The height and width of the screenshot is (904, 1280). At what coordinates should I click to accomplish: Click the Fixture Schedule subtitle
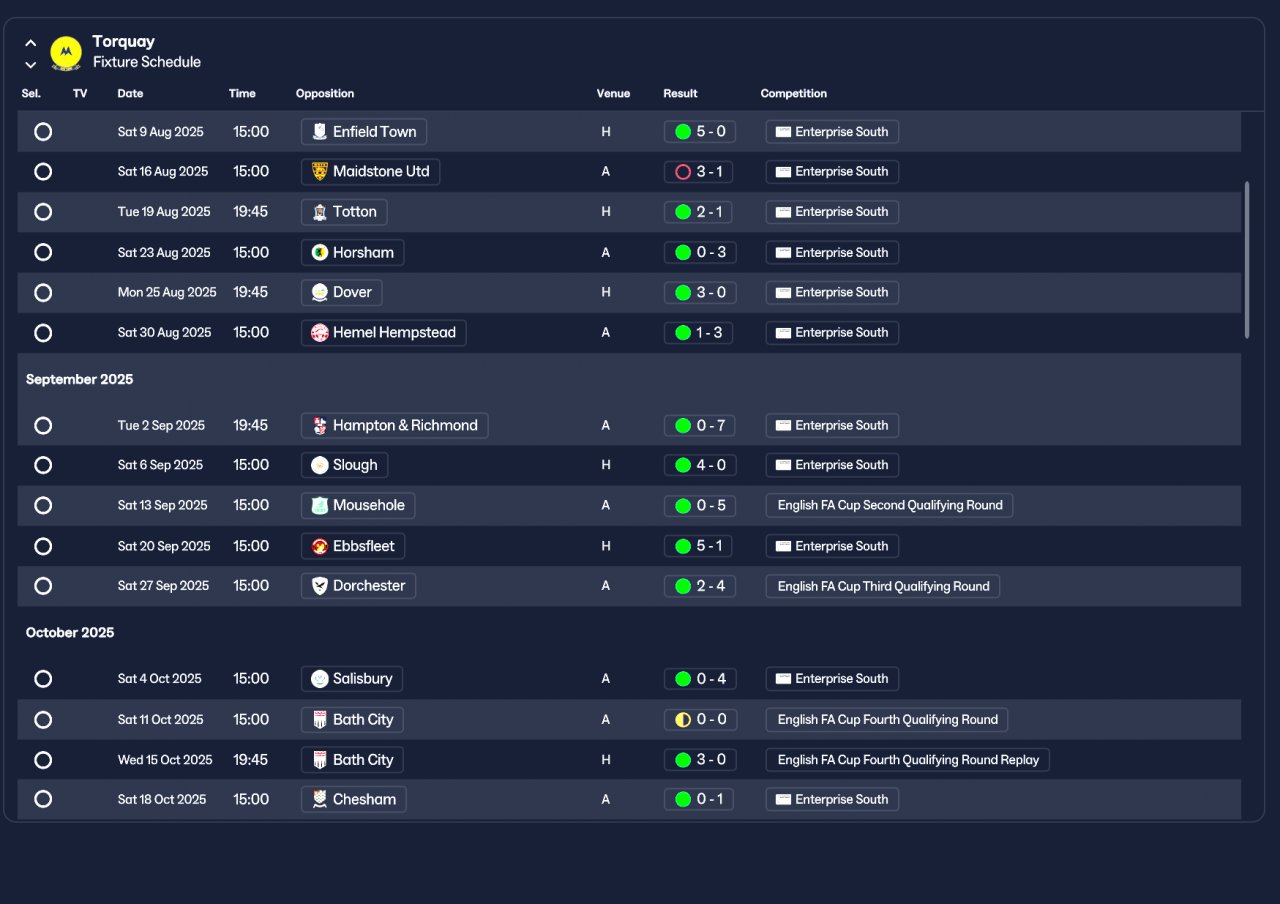(x=147, y=62)
